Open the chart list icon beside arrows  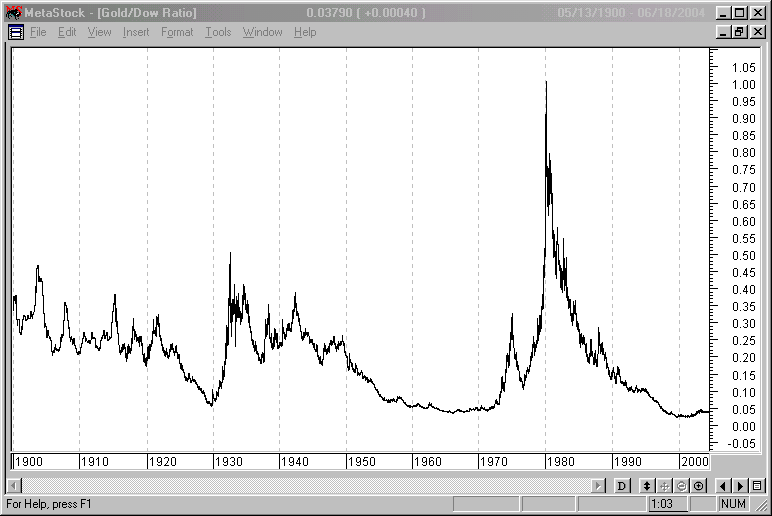coord(758,486)
